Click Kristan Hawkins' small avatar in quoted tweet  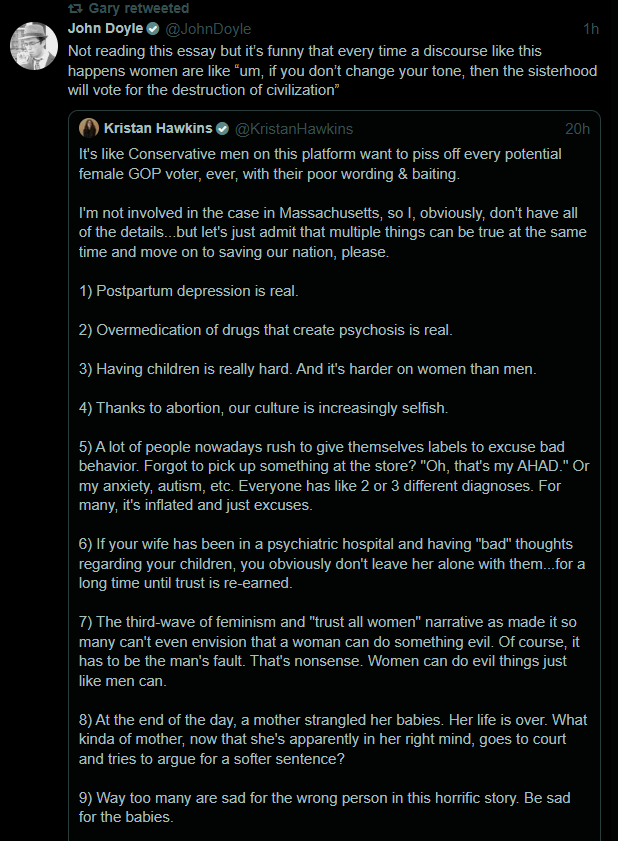click(89, 128)
